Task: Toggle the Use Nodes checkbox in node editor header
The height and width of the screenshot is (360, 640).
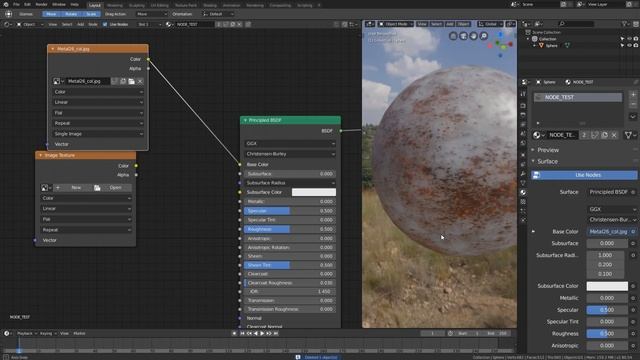Action: 105,24
